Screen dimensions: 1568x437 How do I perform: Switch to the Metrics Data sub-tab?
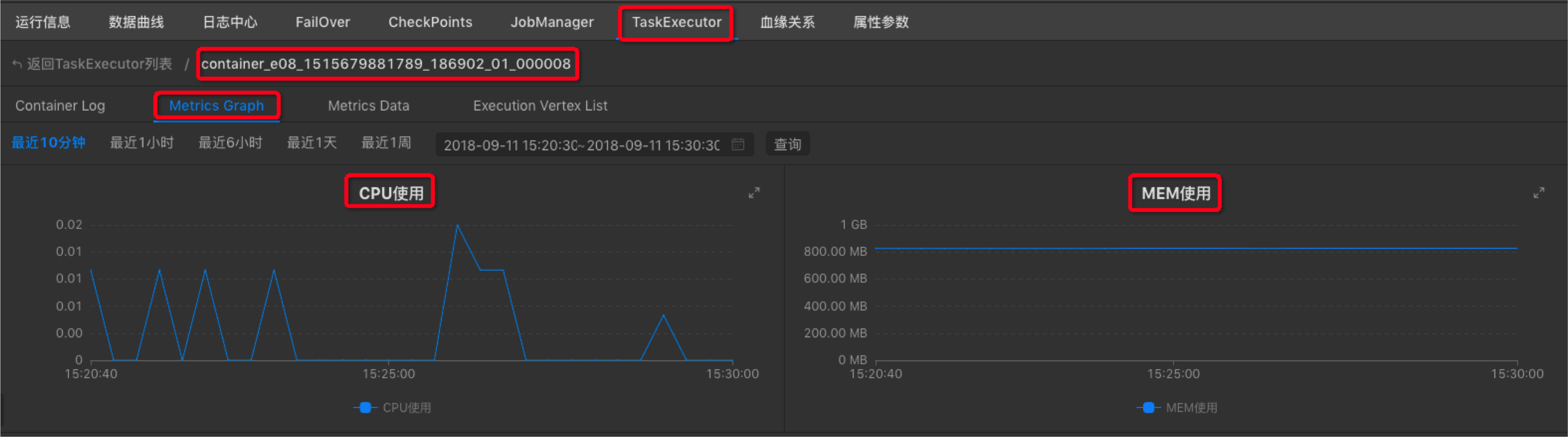(368, 105)
